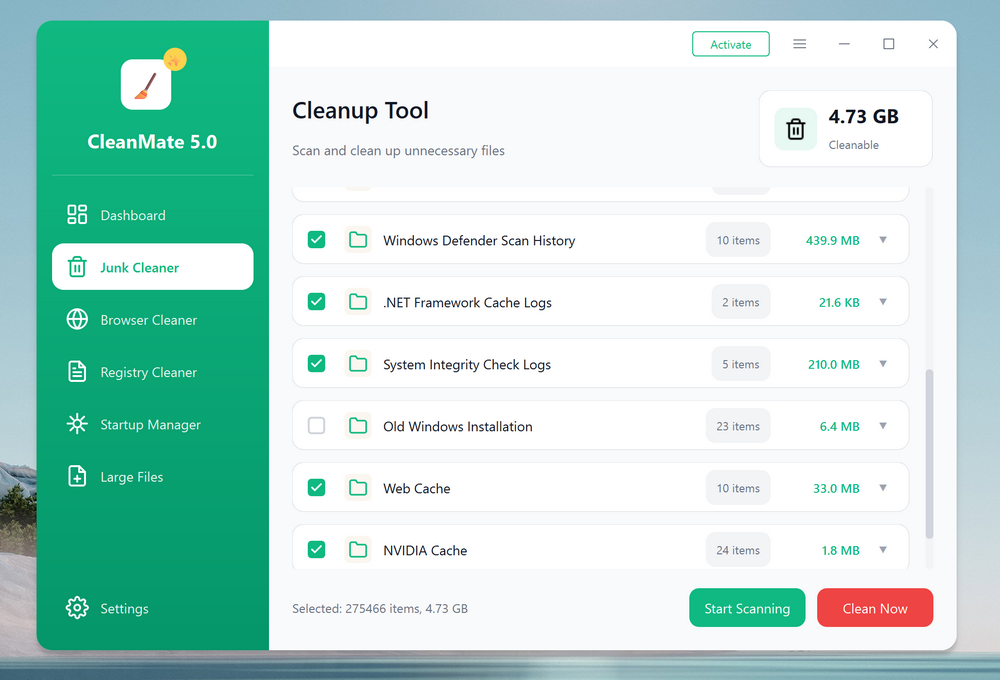
Task: Uncheck the Windows Defender Scan History checkbox
Action: (x=316, y=239)
